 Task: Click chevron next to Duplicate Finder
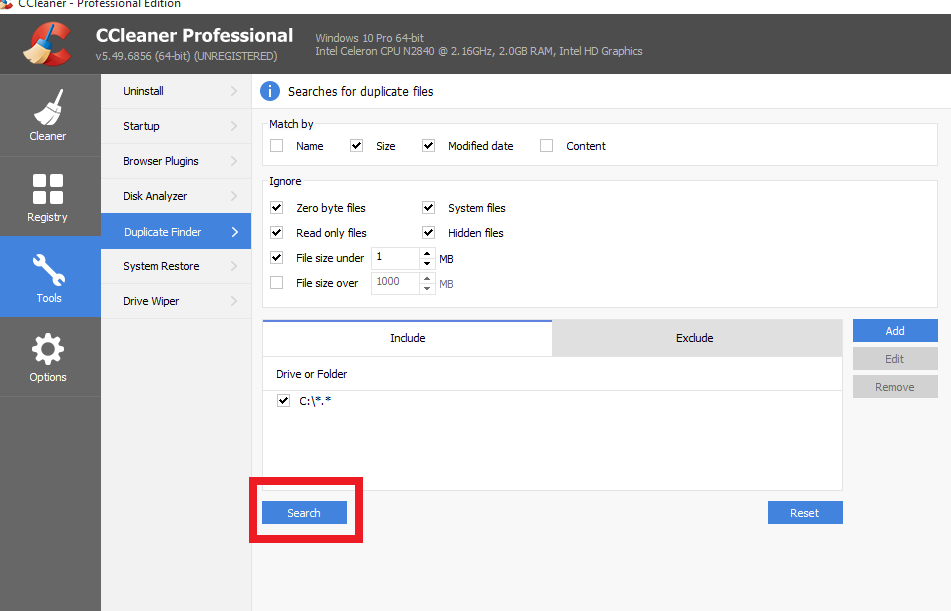point(235,232)
